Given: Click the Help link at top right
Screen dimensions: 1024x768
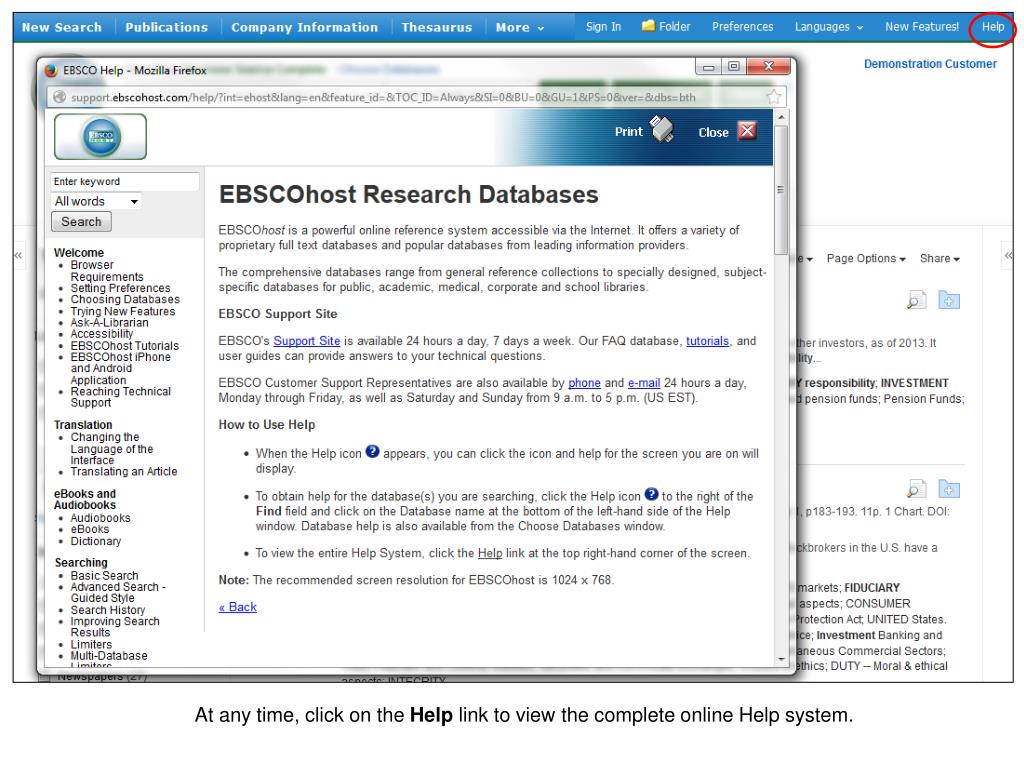Looking at the screenshot, I should 993,27.
